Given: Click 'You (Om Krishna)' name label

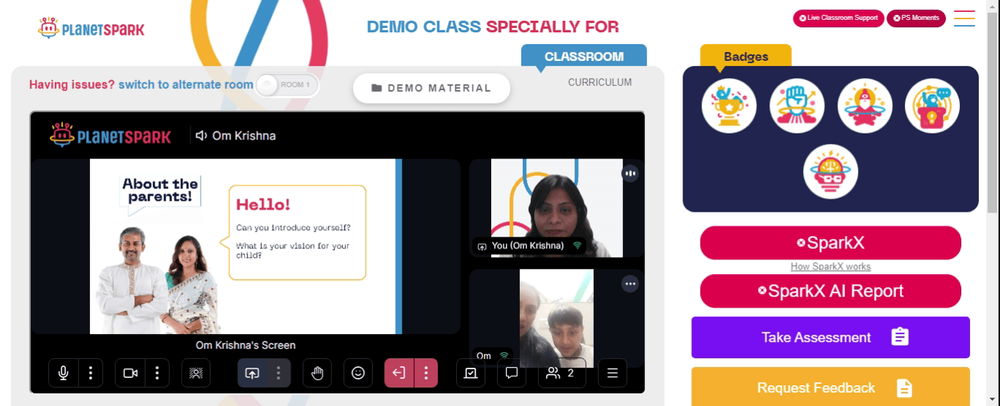Looking at the screenshot, I should [x=527, y=245].
